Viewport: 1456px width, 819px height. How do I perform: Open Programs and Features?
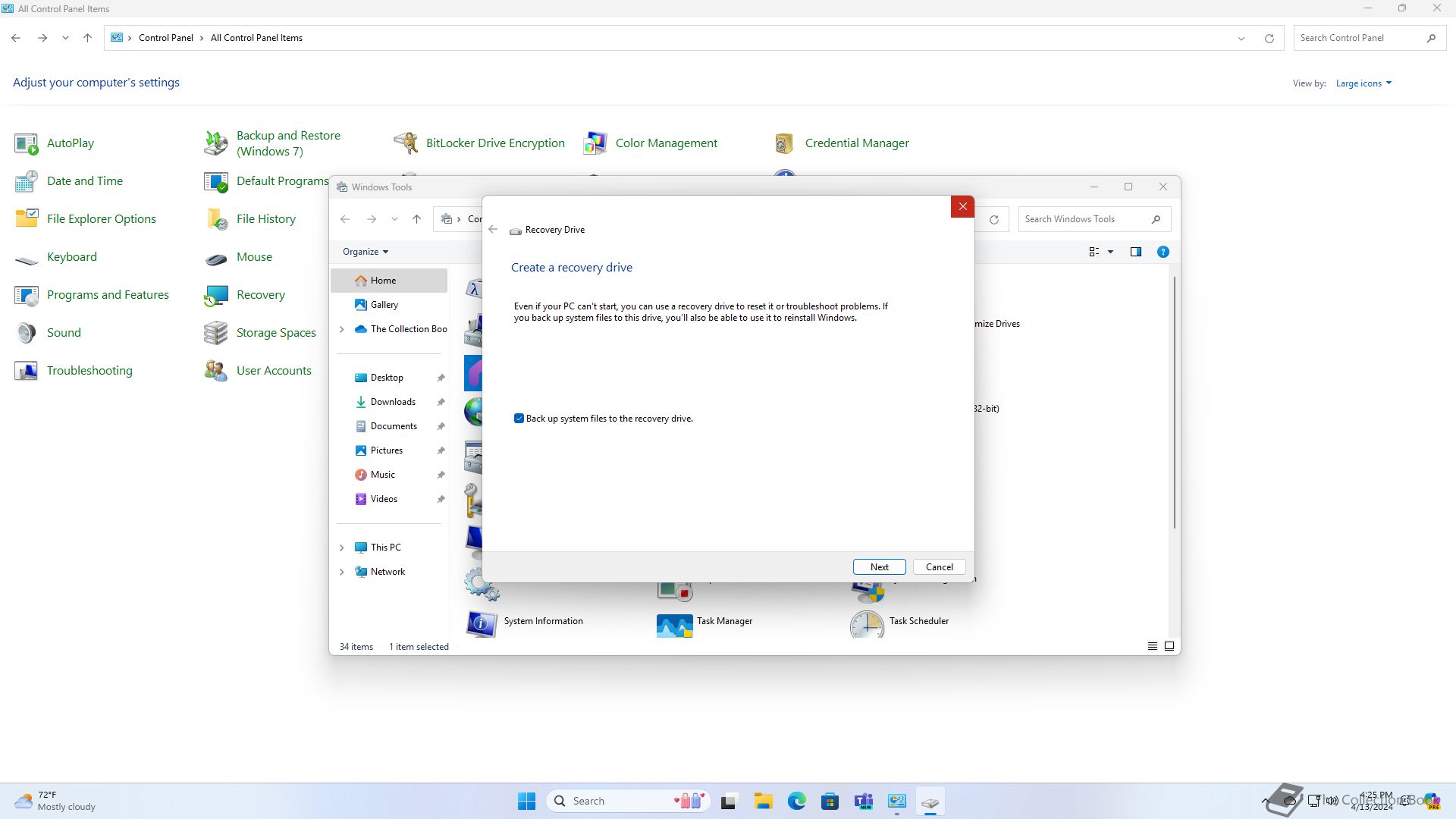[x=108, y=294]
